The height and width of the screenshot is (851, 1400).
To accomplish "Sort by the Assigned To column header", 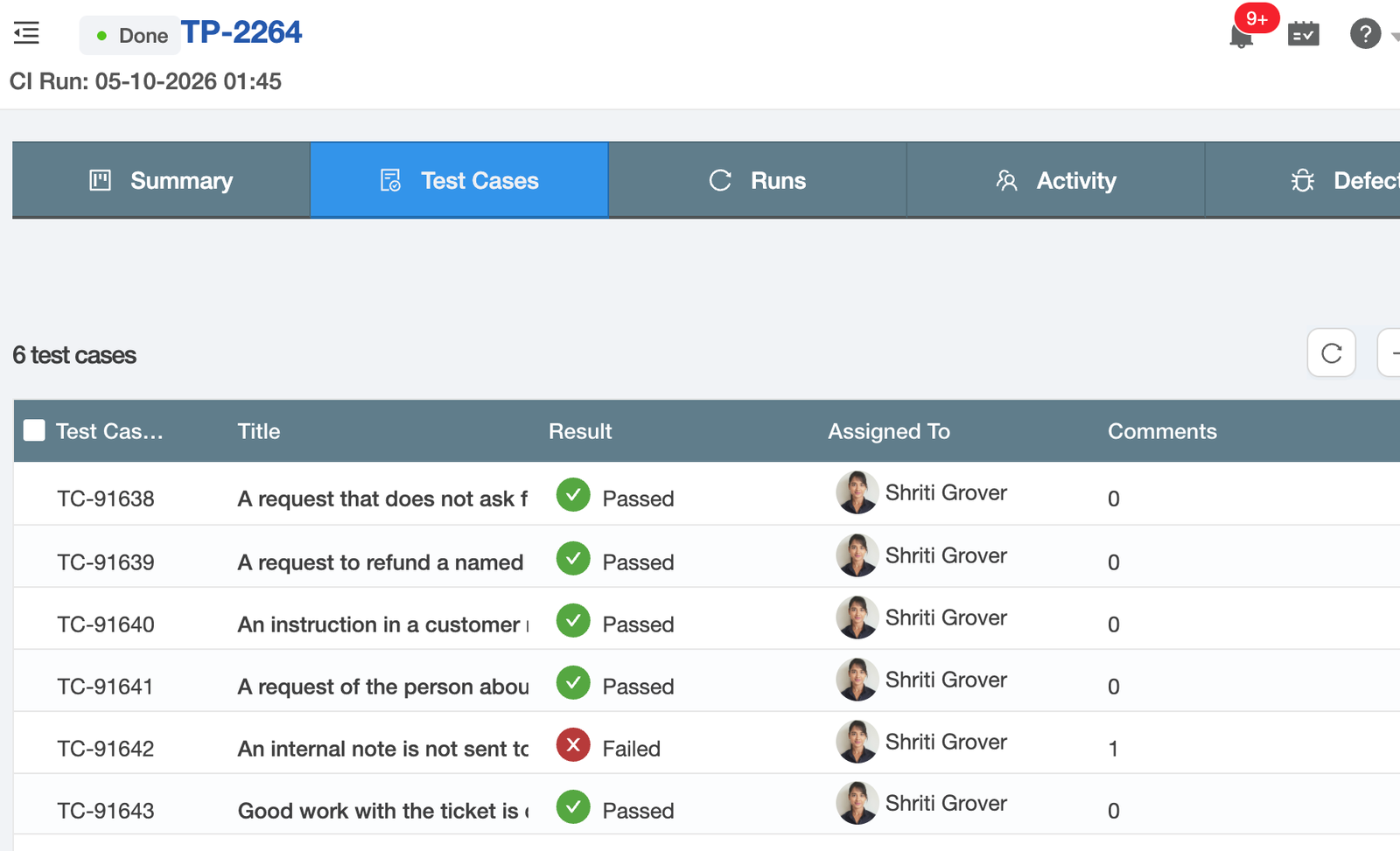I will (x=889, y=431).
